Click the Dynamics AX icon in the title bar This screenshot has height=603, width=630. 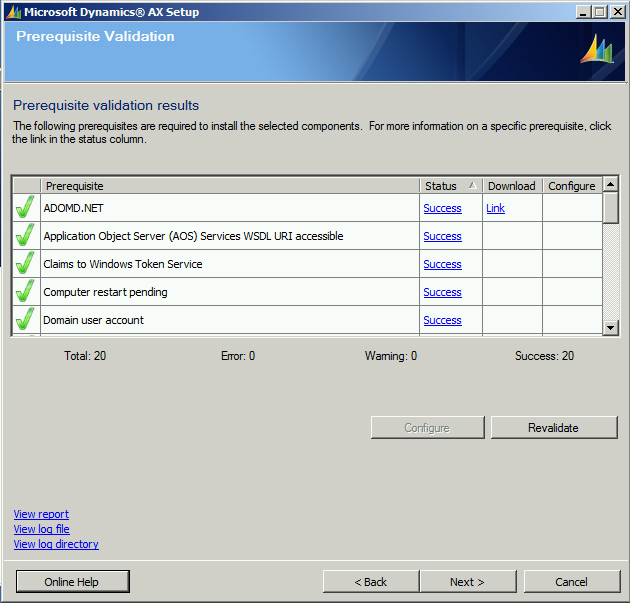[x=14, y=12]
